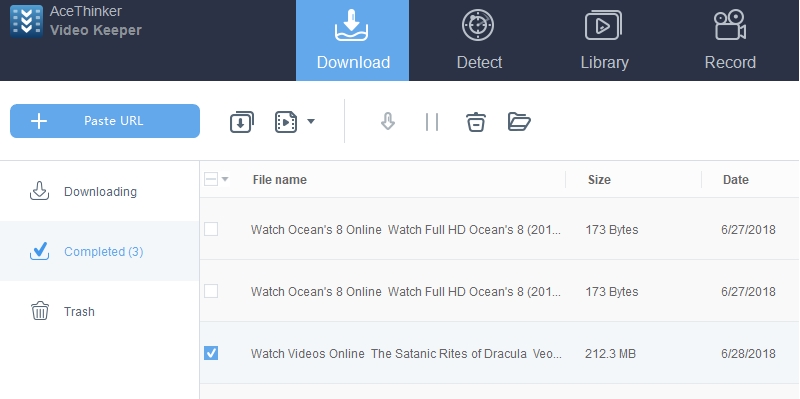Open the Download tab
The width and height of the screenshot is (800, 399).
tap(353, 40)
